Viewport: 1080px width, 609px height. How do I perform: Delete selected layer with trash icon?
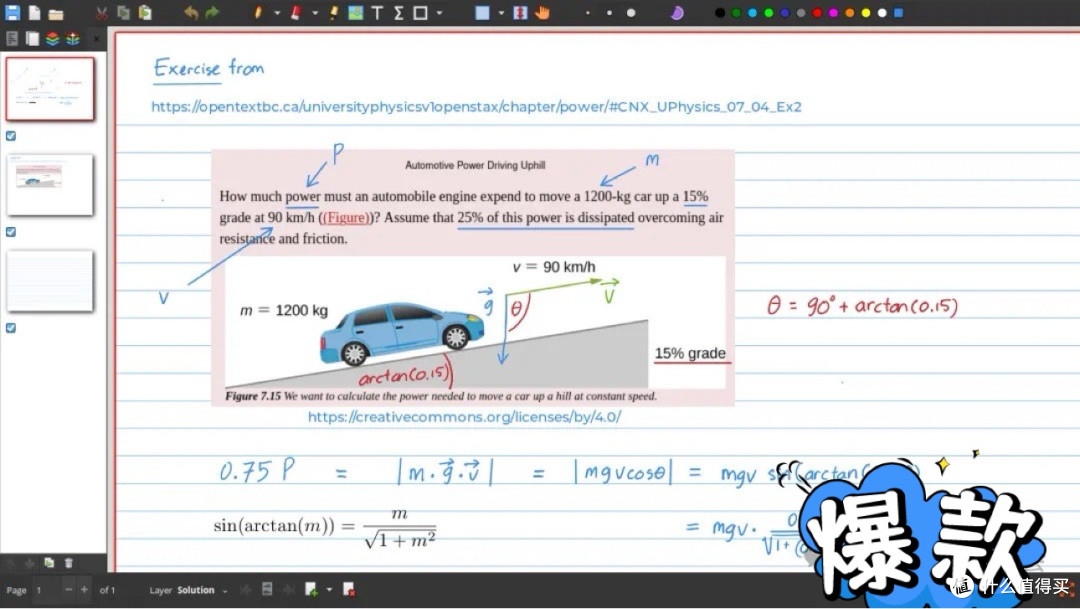pos(69,563)
